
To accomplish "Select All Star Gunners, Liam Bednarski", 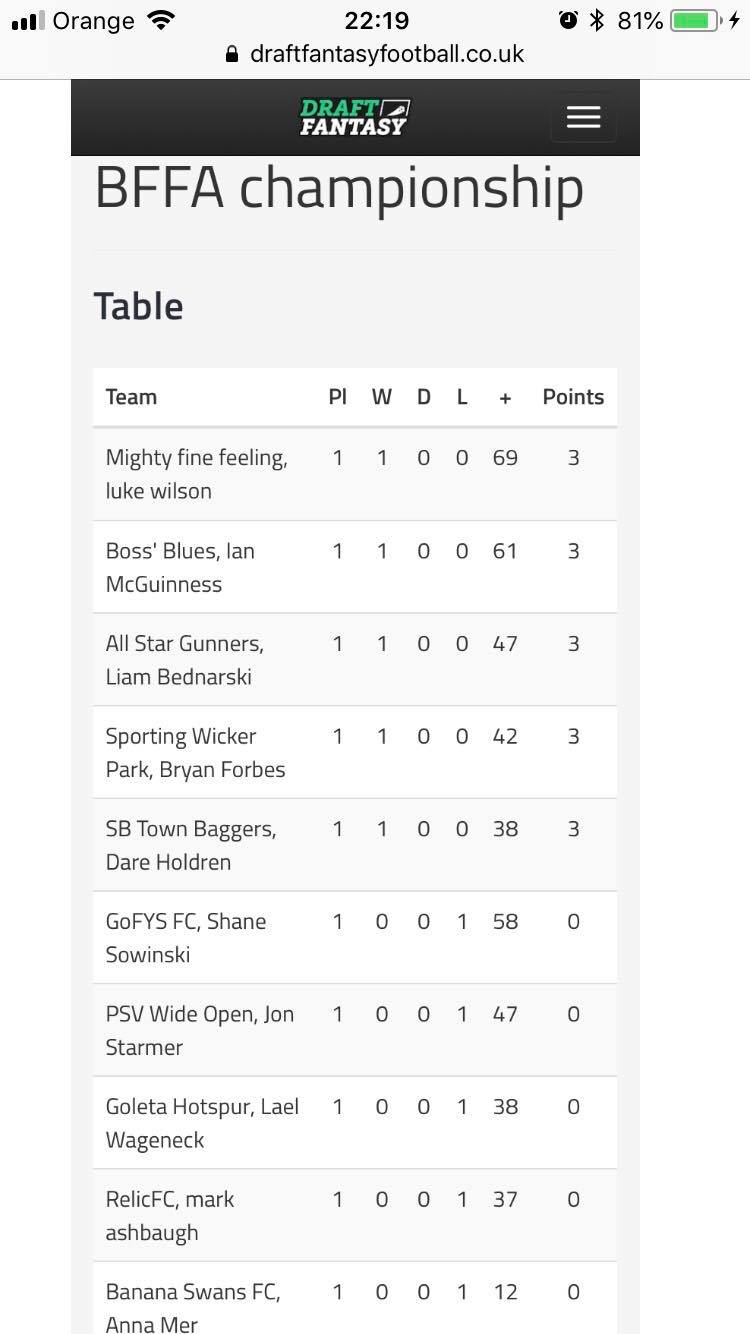I will (x=355, y=660).
